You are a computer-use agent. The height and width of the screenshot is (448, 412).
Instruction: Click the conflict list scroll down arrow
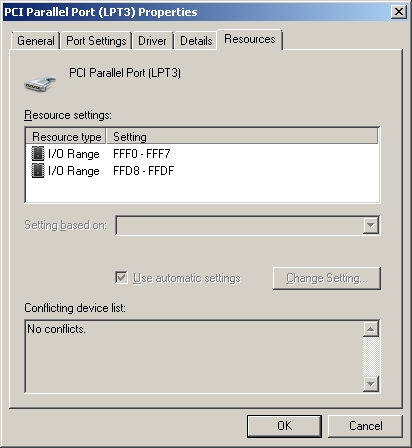point(371,384)
